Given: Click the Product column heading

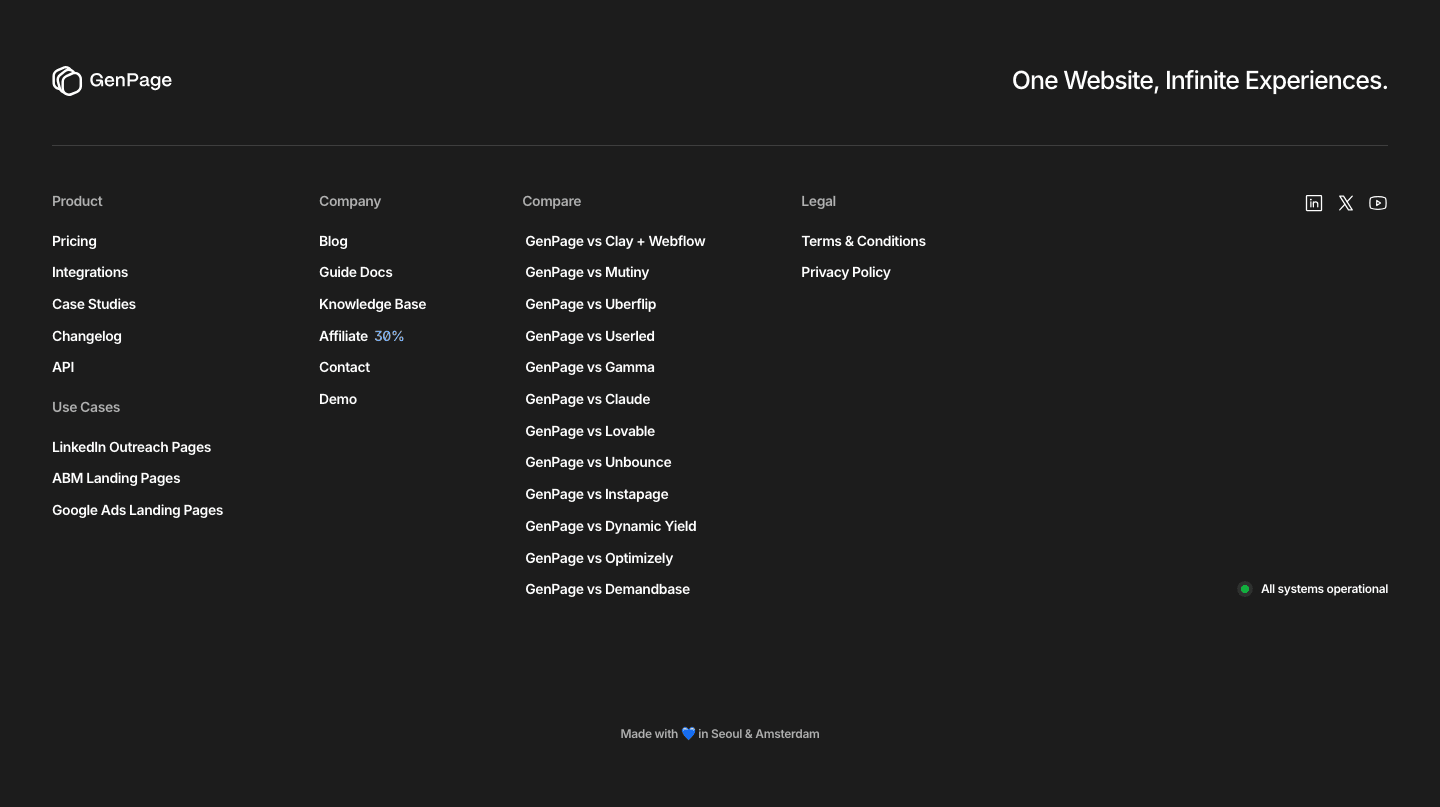Looking at the screenshot, I should 77,201.
